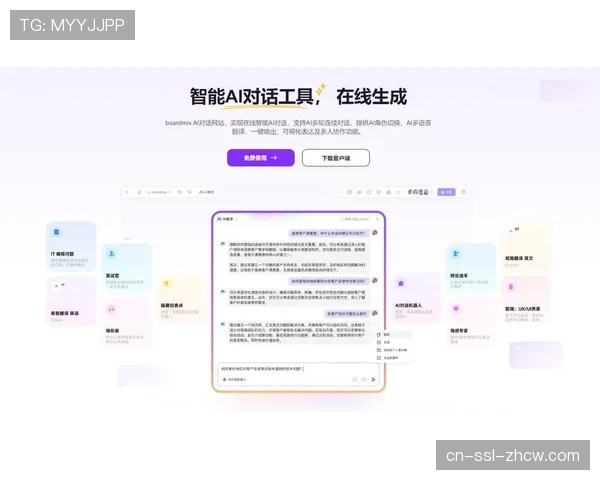Click the AI助手 label in the top toolbar

pyautogui.click(x=207, y=192)
